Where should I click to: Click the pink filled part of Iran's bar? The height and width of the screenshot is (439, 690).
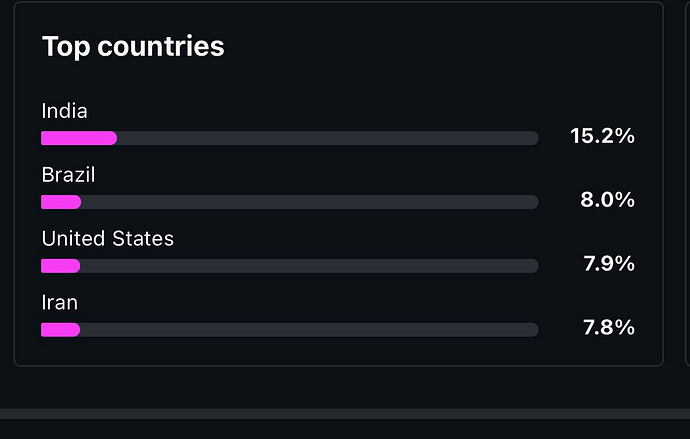click(60, 329)
